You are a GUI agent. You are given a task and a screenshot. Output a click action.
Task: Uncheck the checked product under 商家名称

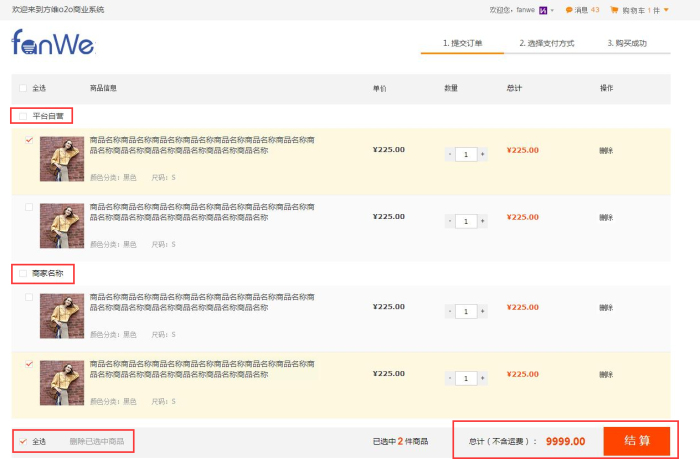[29, 364]
